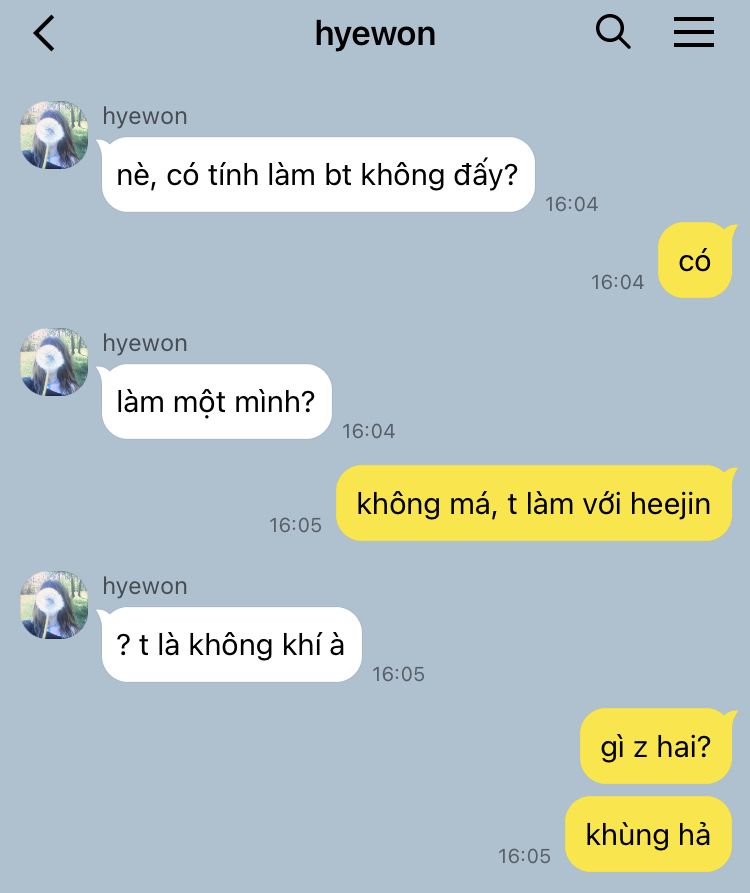Tap sender name 'hyewon' above second received message
The height and width of the screenshot is (893, 750).
(145, 343)
